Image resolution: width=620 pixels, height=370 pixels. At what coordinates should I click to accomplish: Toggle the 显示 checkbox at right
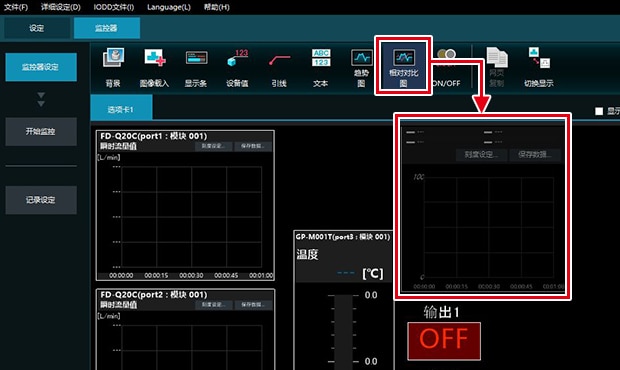point(599,111)
